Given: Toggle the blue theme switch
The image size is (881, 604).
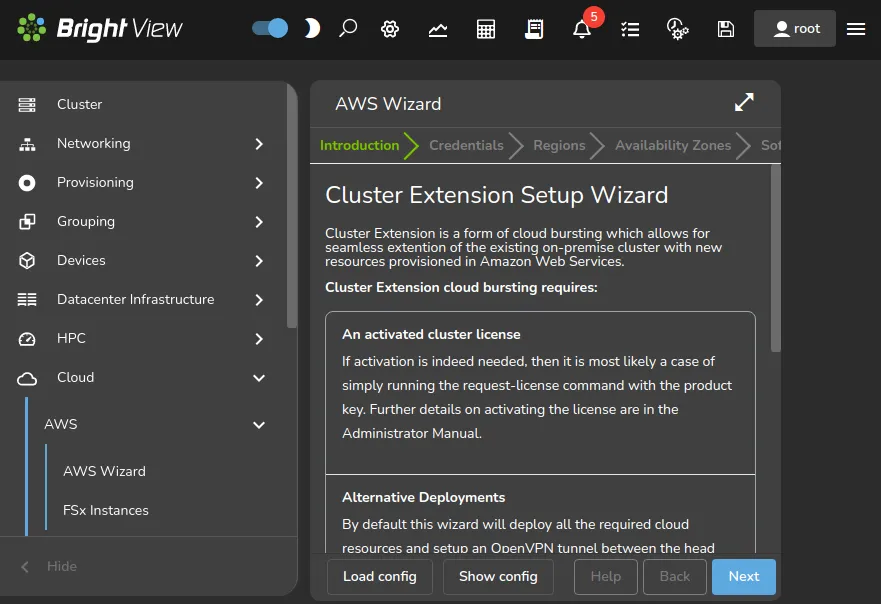Looking at the screenshot, I should point(270,28).
